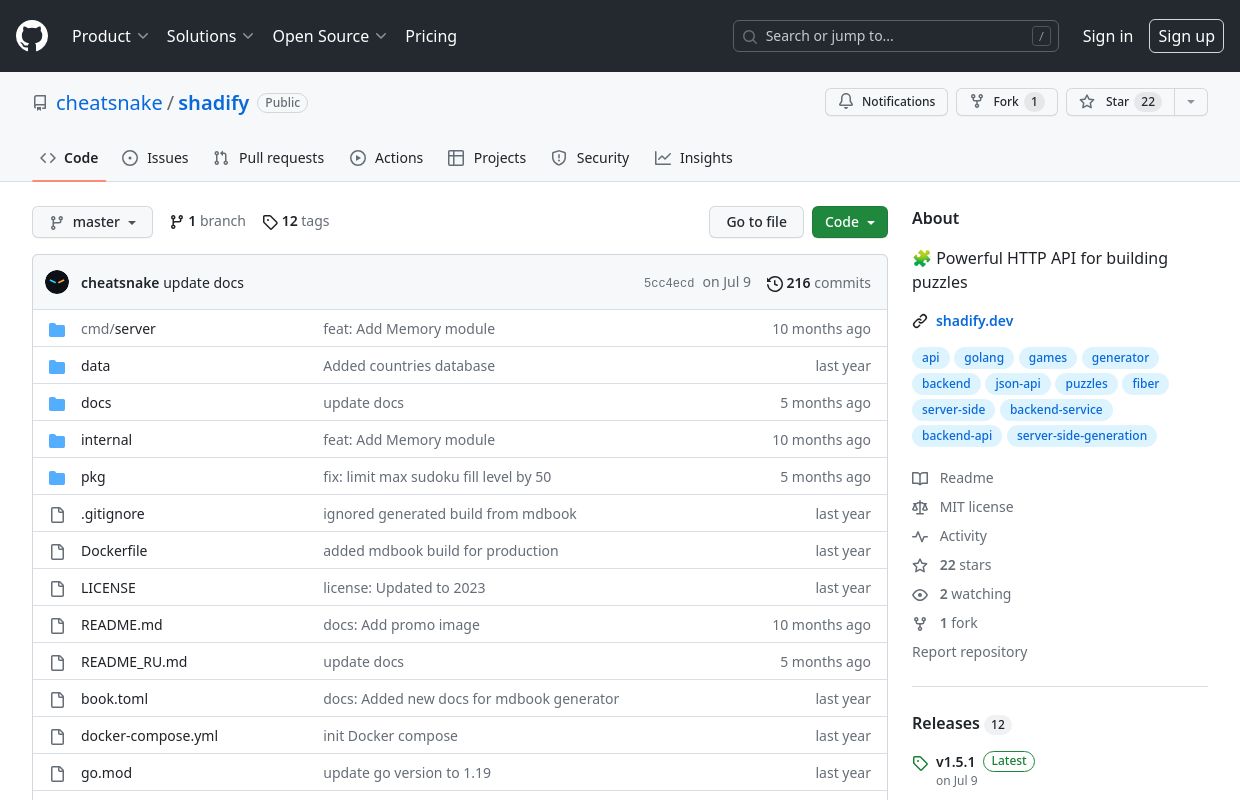Click the pkg folder icon
This screenshot has height=800, width=1240.
point(57,477)
